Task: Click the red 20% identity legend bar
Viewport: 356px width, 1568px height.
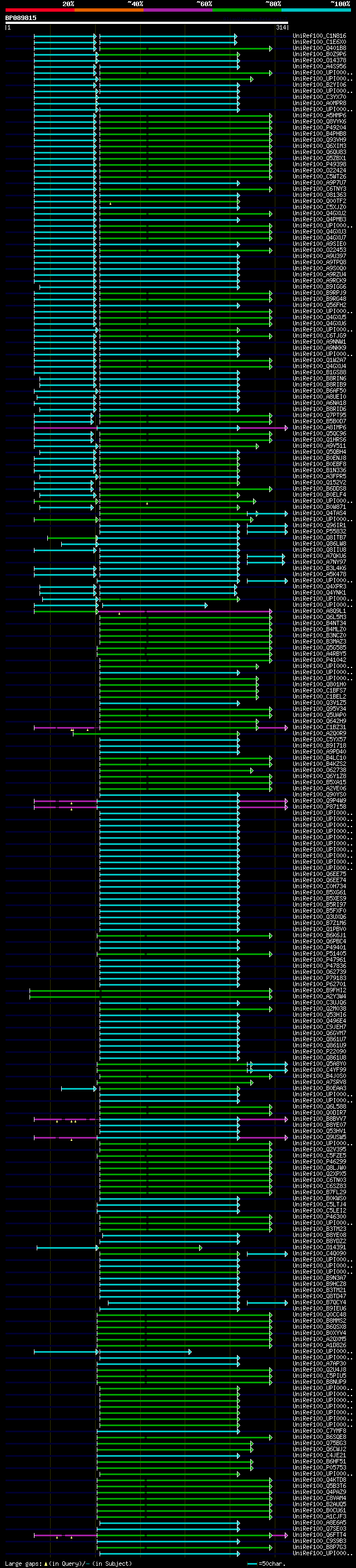Action: point(39,10)
